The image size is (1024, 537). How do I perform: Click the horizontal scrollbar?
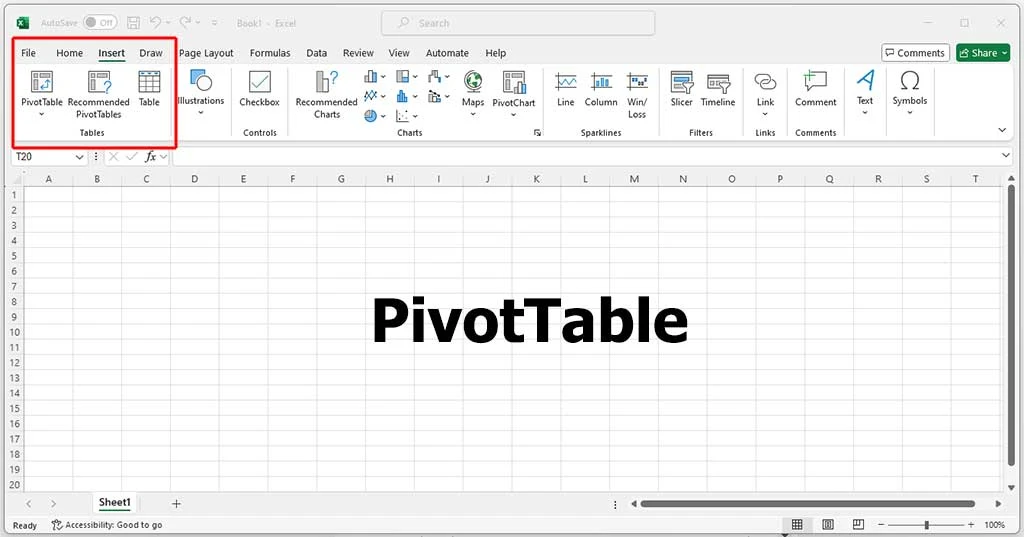coord(808,504)
